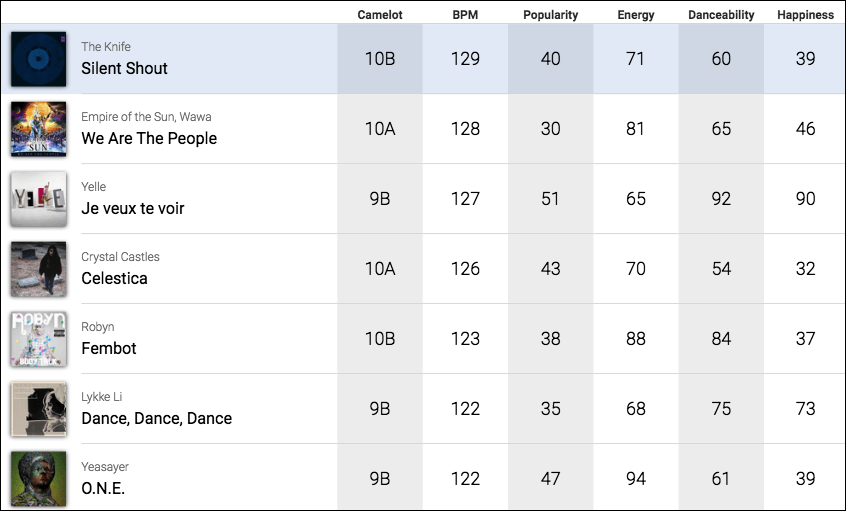Click Yelle album thumbnail
This screenshot has width=846, height=511.
(39, 199)
